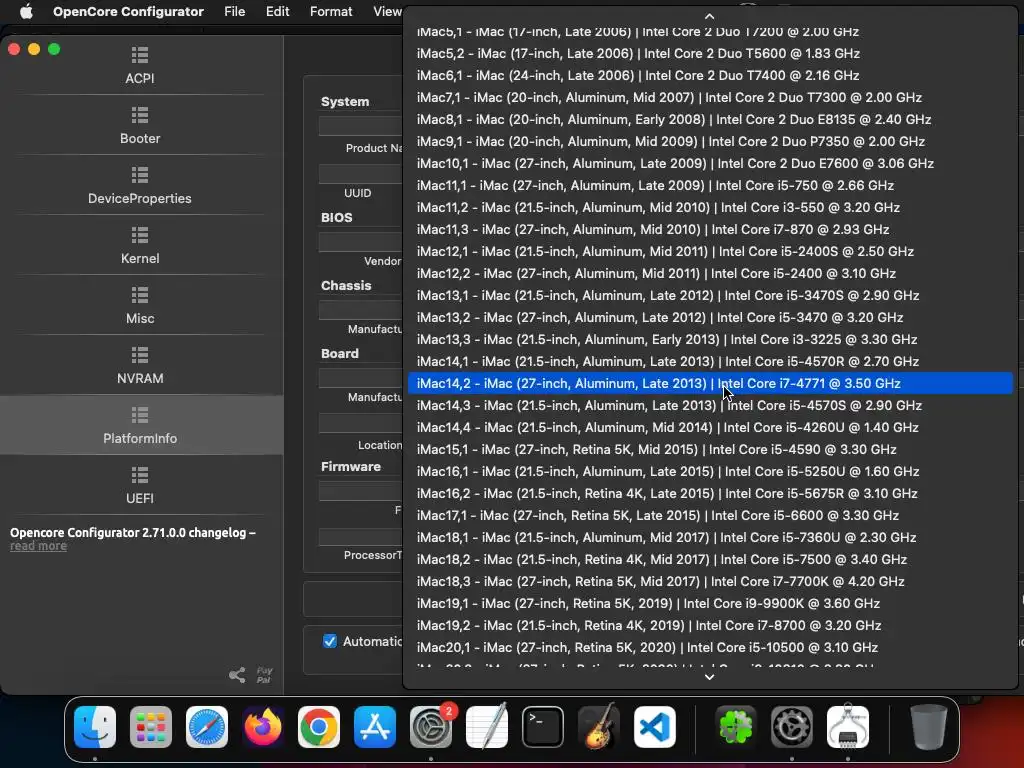1024x768 pixels.
Task: Click the PayPal donate icon
Action: (x=264, y=675)
